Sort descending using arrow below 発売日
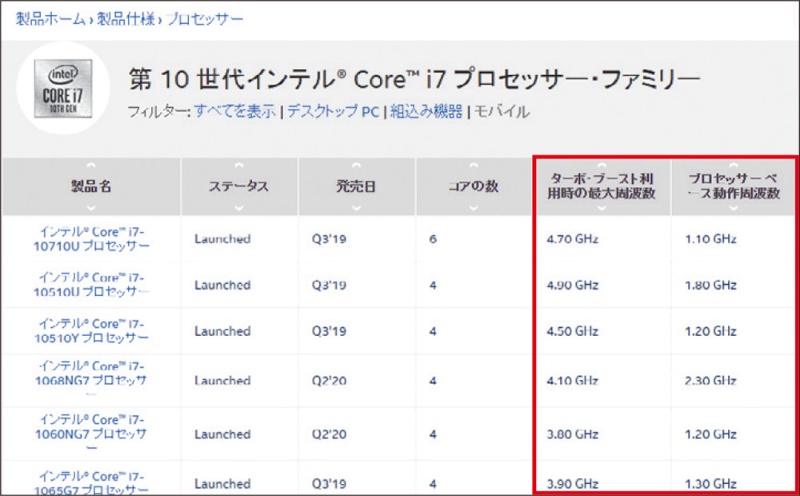The image size is (800, 496). (x=356, y=208)
